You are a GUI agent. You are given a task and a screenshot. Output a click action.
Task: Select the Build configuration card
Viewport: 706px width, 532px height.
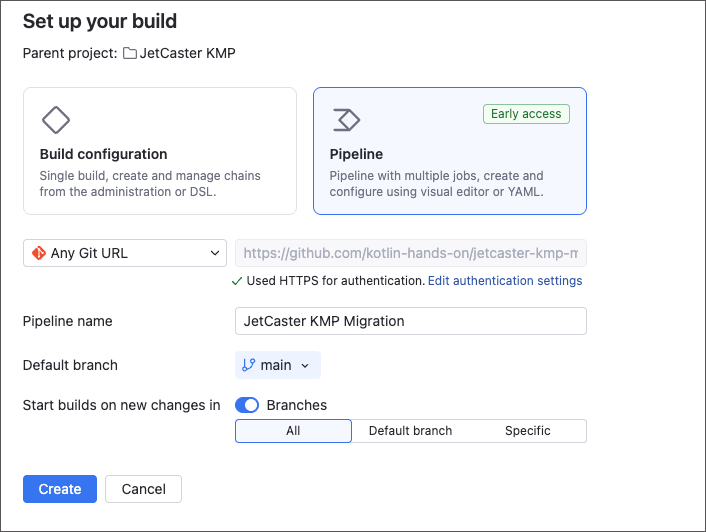(x=160, y=151)
